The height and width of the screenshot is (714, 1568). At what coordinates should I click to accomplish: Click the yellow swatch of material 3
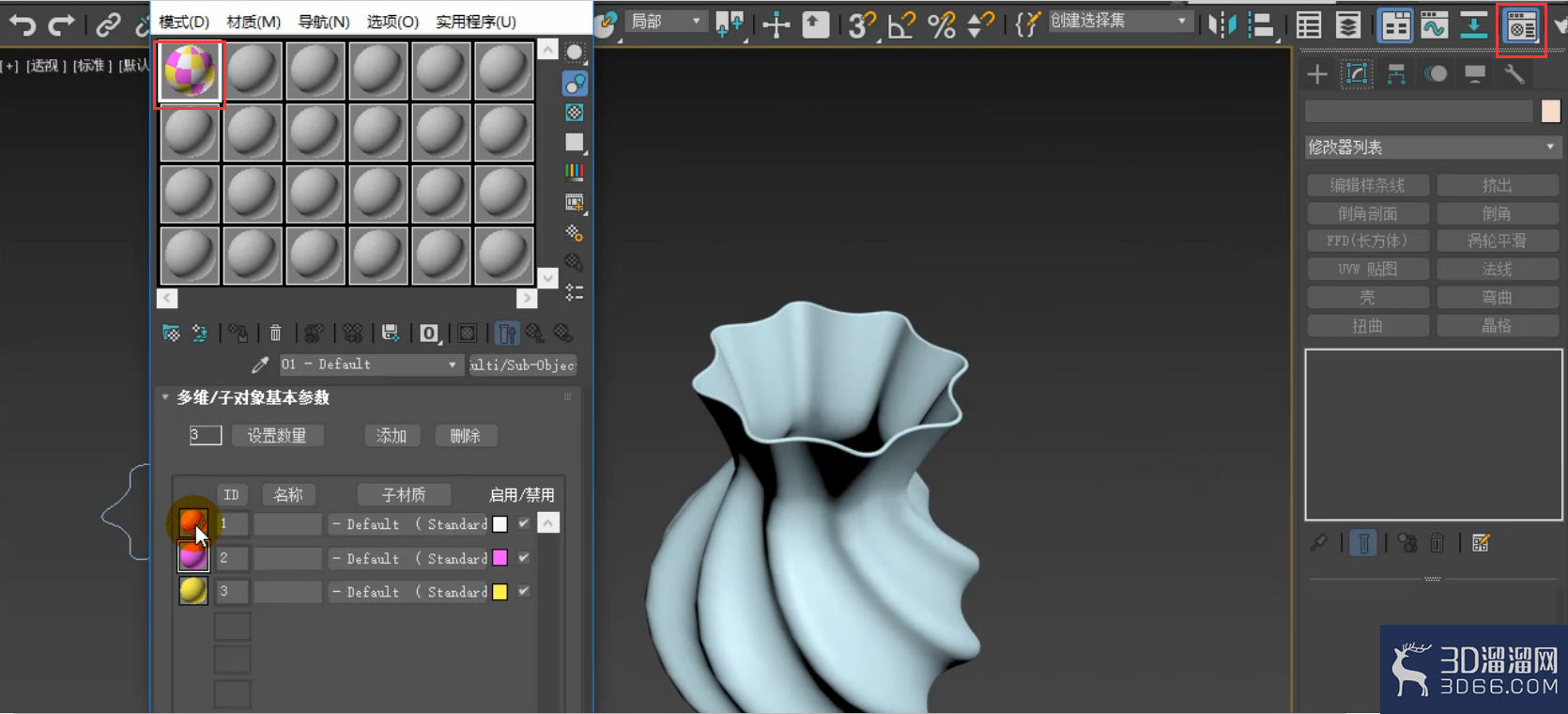point(500,592)
